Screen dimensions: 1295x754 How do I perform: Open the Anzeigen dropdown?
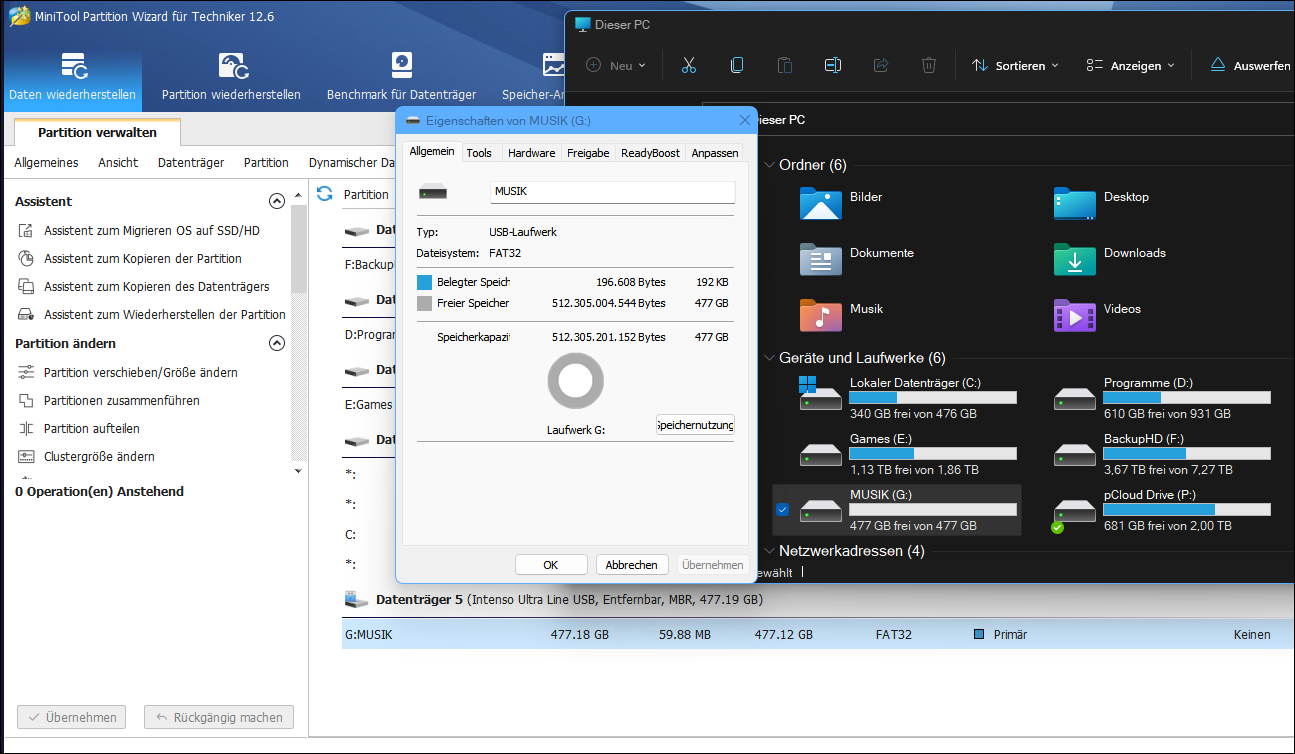pos(1130,65)
